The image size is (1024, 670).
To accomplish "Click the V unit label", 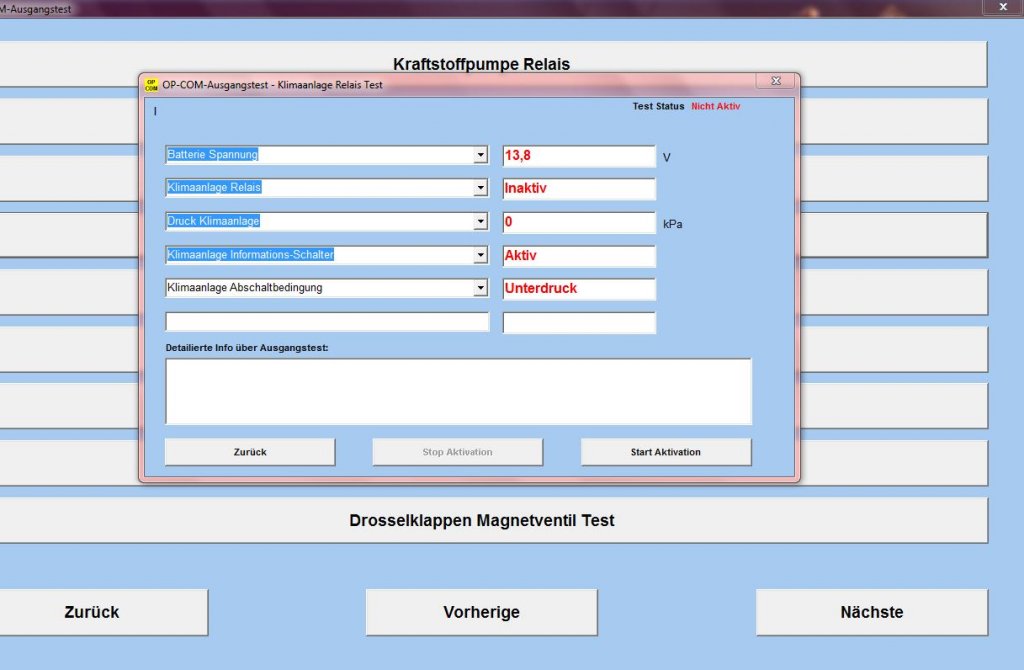I will coord(667,157).
